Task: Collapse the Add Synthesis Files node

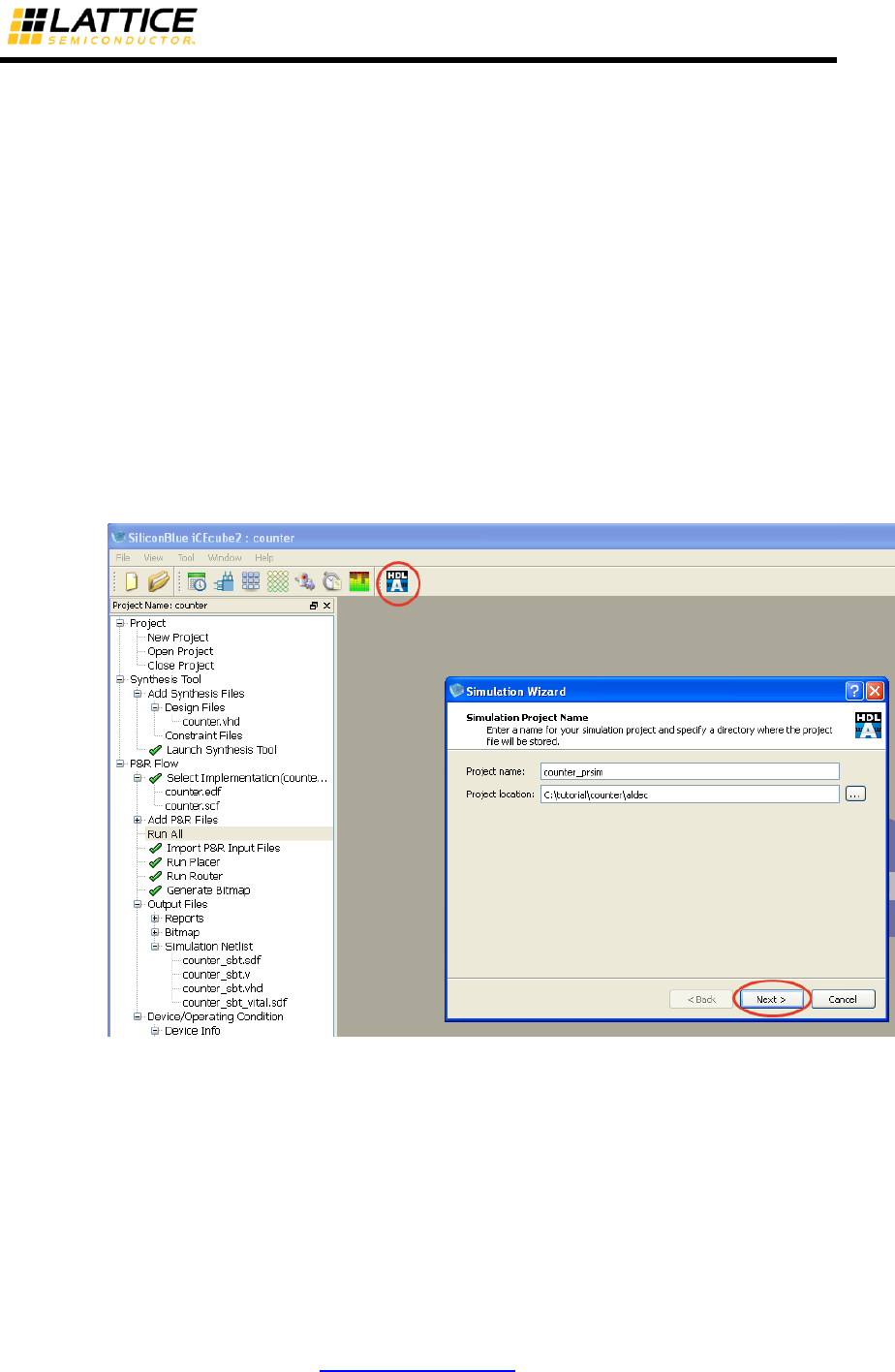Action: click(138, 694)
